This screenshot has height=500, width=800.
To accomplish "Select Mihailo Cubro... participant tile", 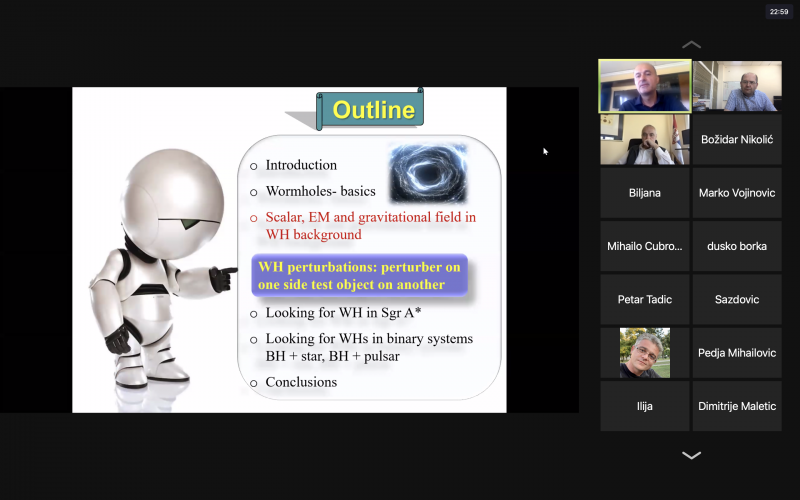I will (x=645, y=246).
